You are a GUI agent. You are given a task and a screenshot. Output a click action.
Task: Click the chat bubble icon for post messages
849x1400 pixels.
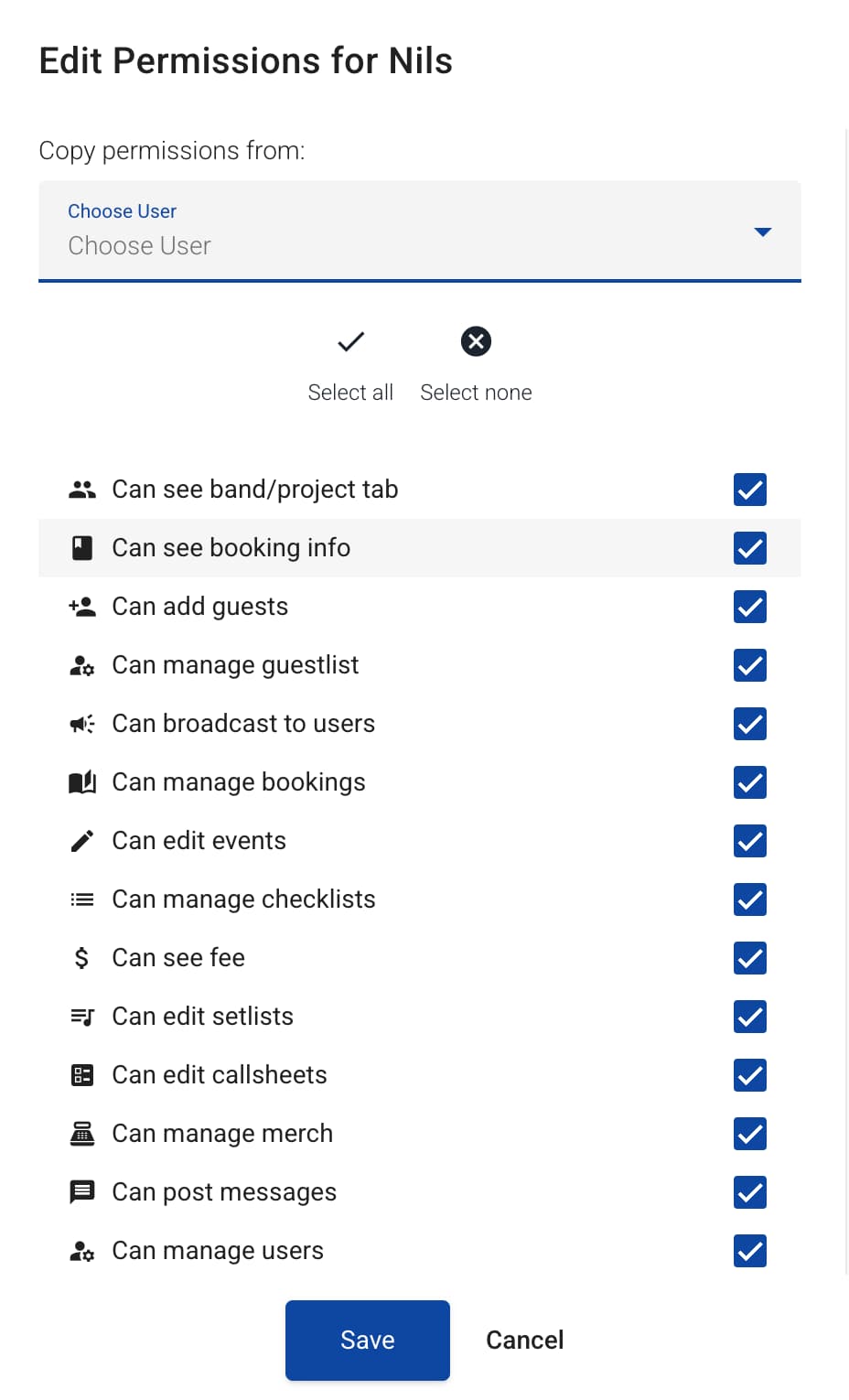(82, 1192)
